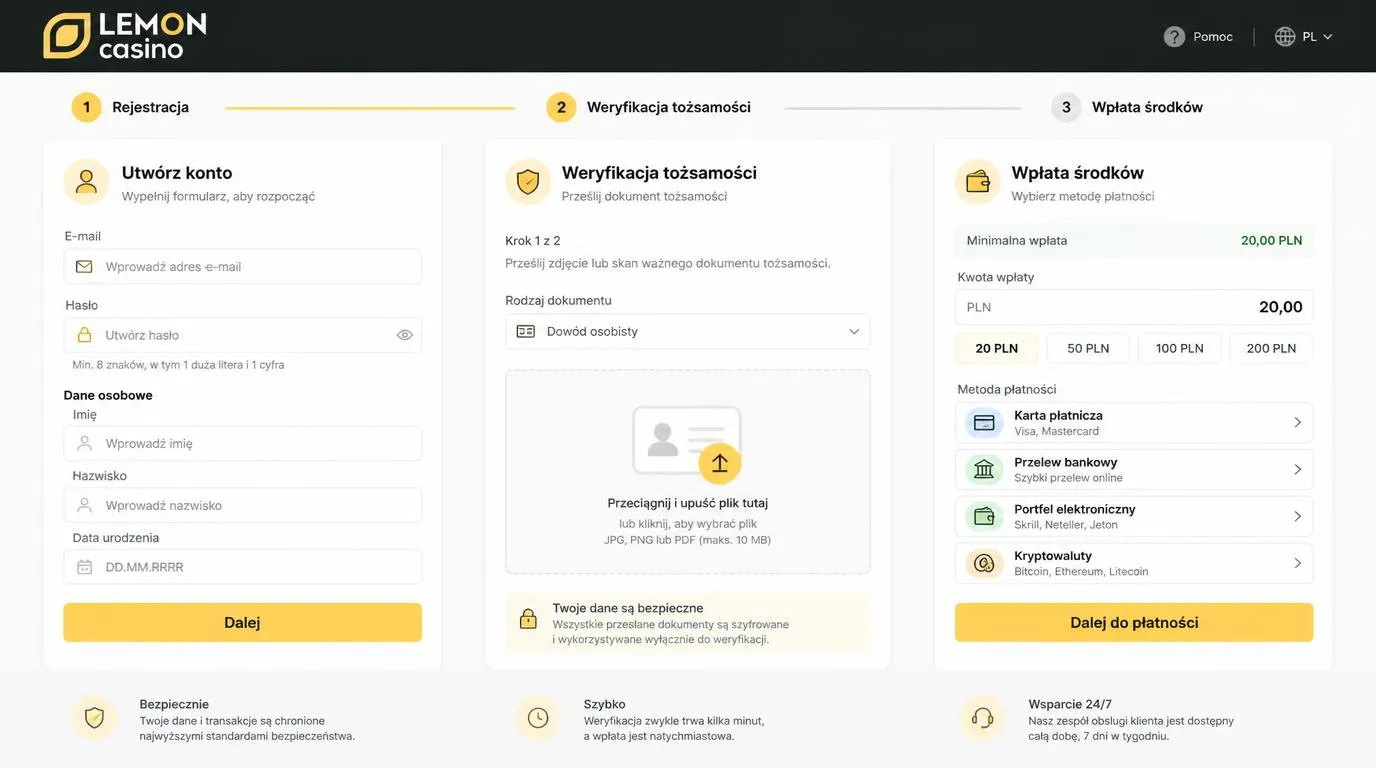Click the envelope icon in E-mail field
Screen dimensions: 1376x768
point(84,267)
